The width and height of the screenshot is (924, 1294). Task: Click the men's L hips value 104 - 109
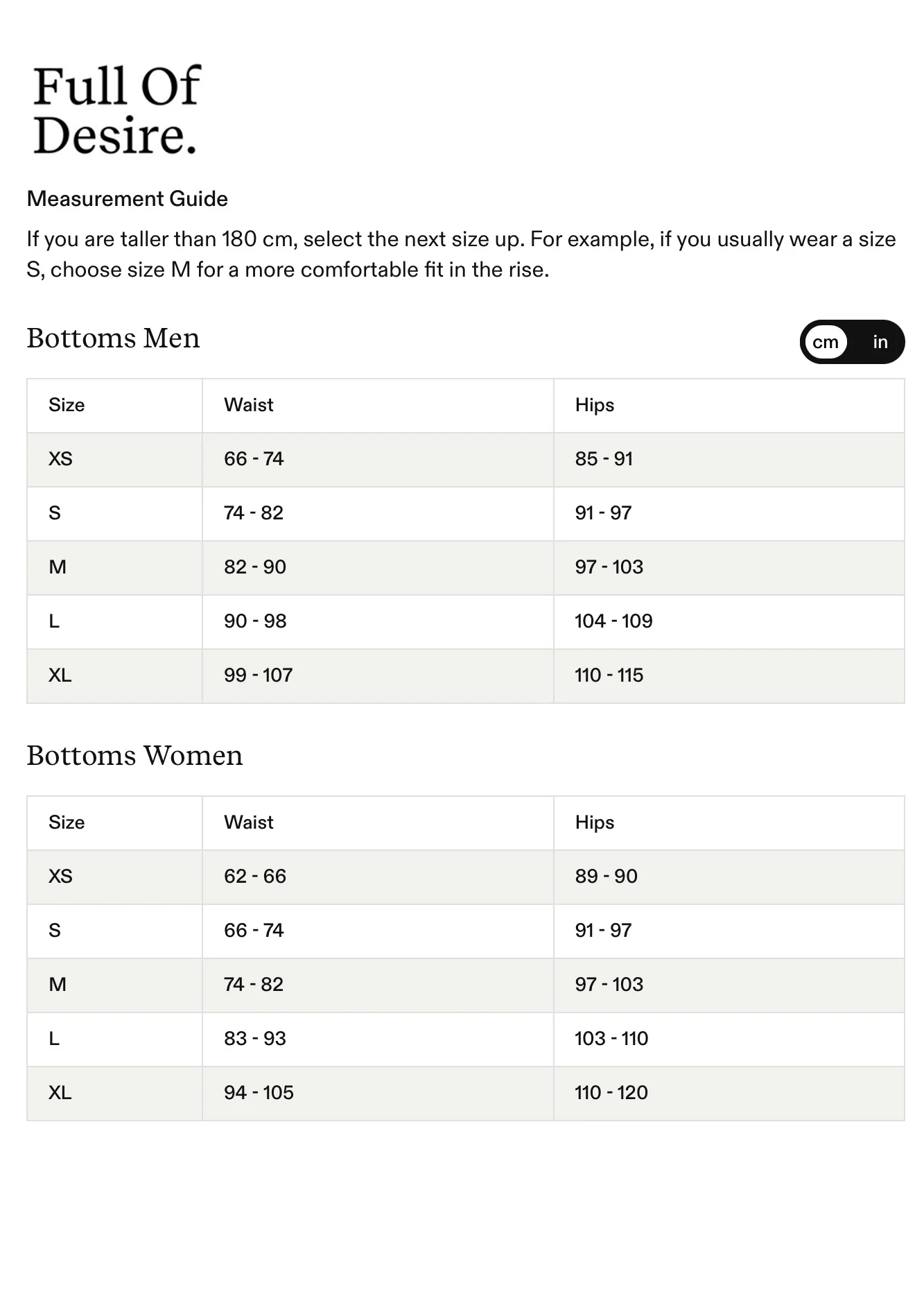(x=613, y=621)
